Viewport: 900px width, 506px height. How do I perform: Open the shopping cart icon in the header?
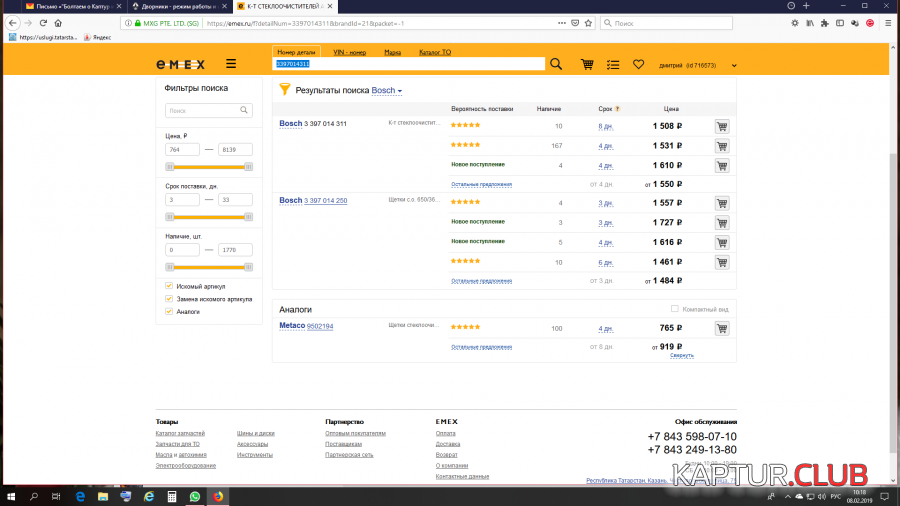[x=587, y=64]
